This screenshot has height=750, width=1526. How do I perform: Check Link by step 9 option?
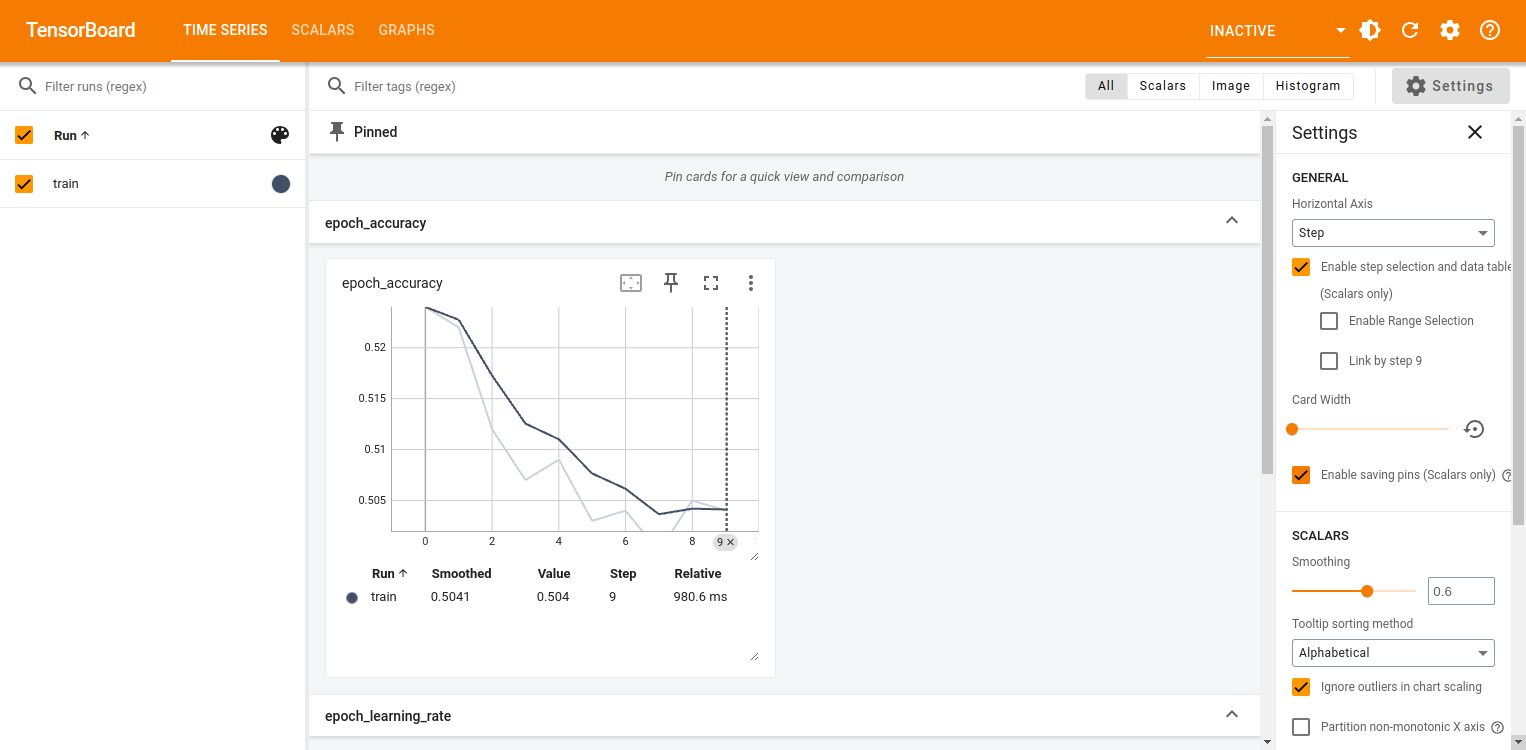1329,361
